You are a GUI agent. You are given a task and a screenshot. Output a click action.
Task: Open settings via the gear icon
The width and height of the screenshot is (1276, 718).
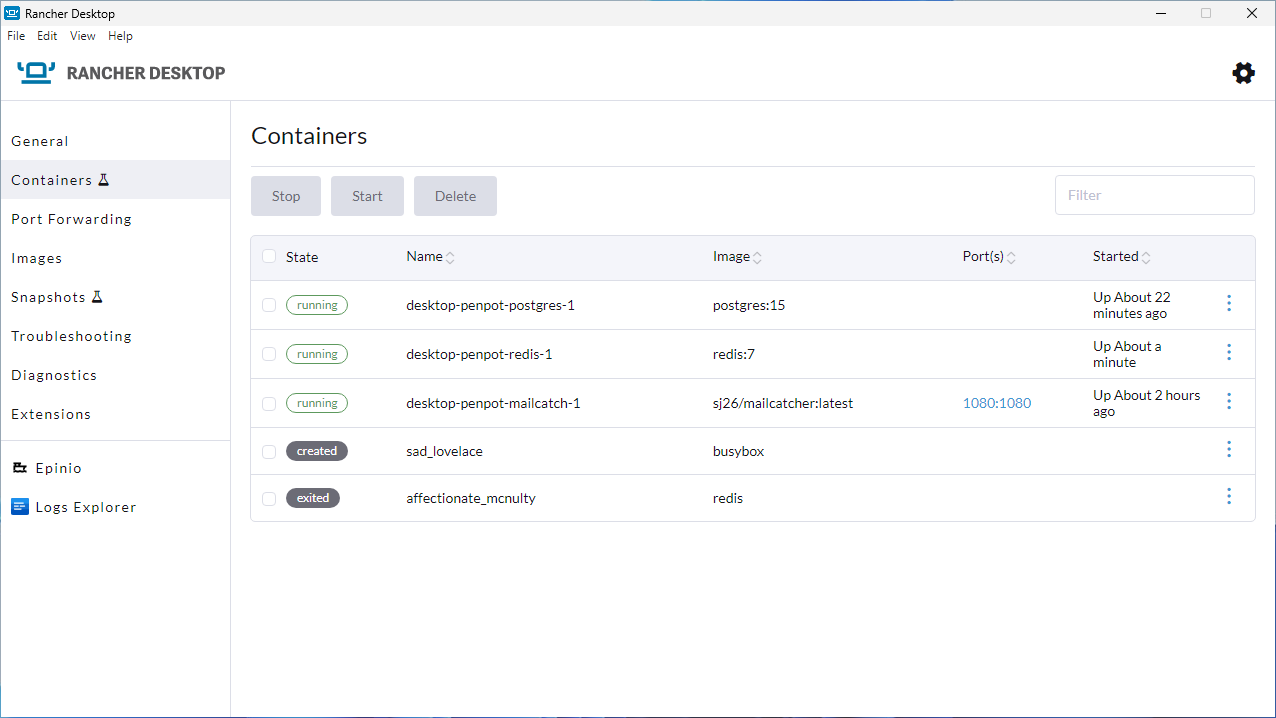coord(1243,72)
